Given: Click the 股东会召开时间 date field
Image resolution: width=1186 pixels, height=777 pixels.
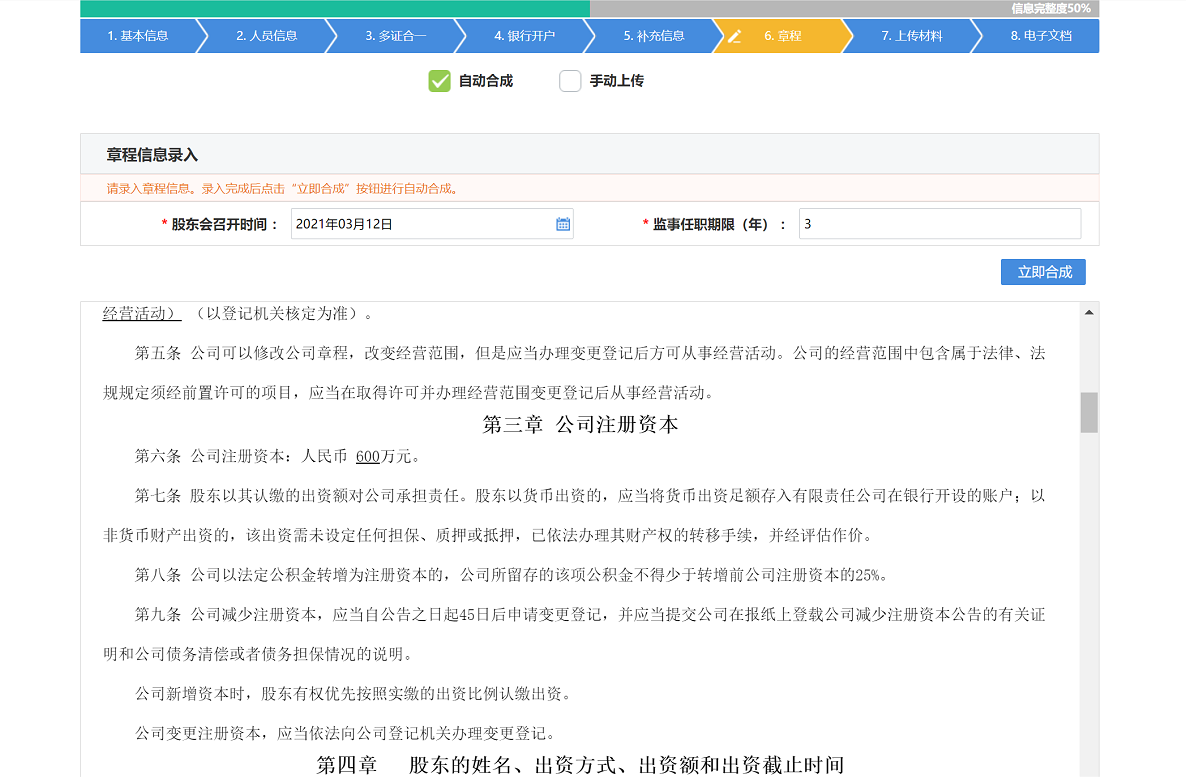Looking at the screenshot, I should pos(432,224).
